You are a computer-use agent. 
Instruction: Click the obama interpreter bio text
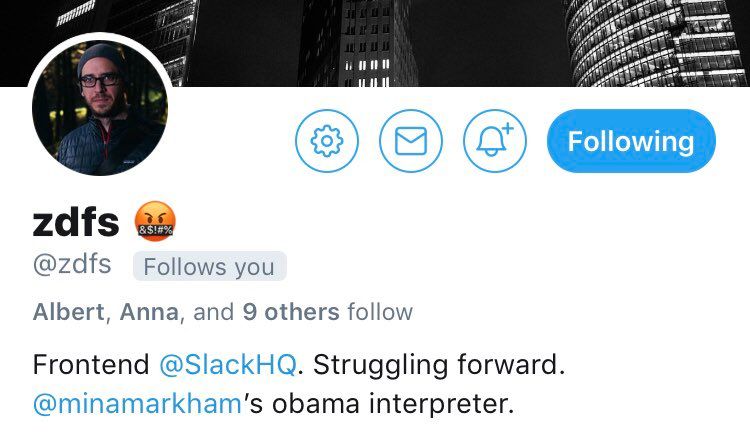pyautogui.click(x=393, y=403)
